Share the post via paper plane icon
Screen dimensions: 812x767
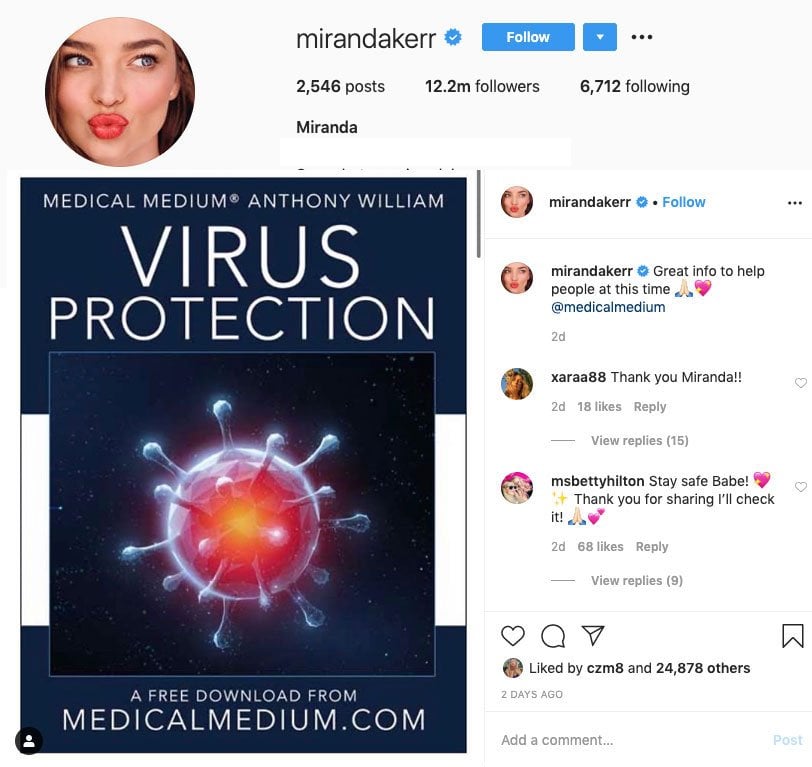(593, 635)
